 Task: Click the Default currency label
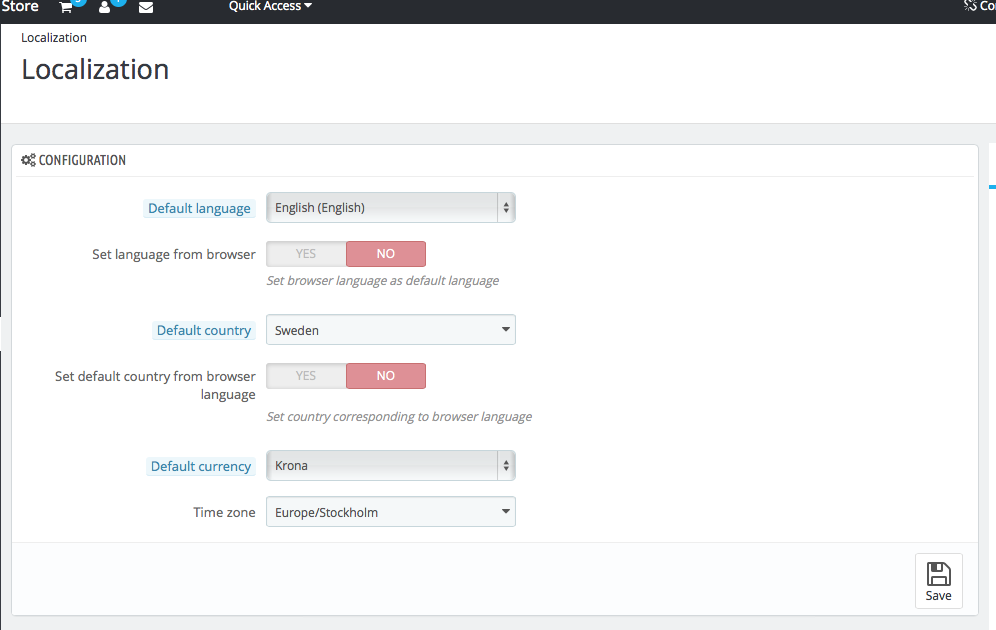pos(201,466)
